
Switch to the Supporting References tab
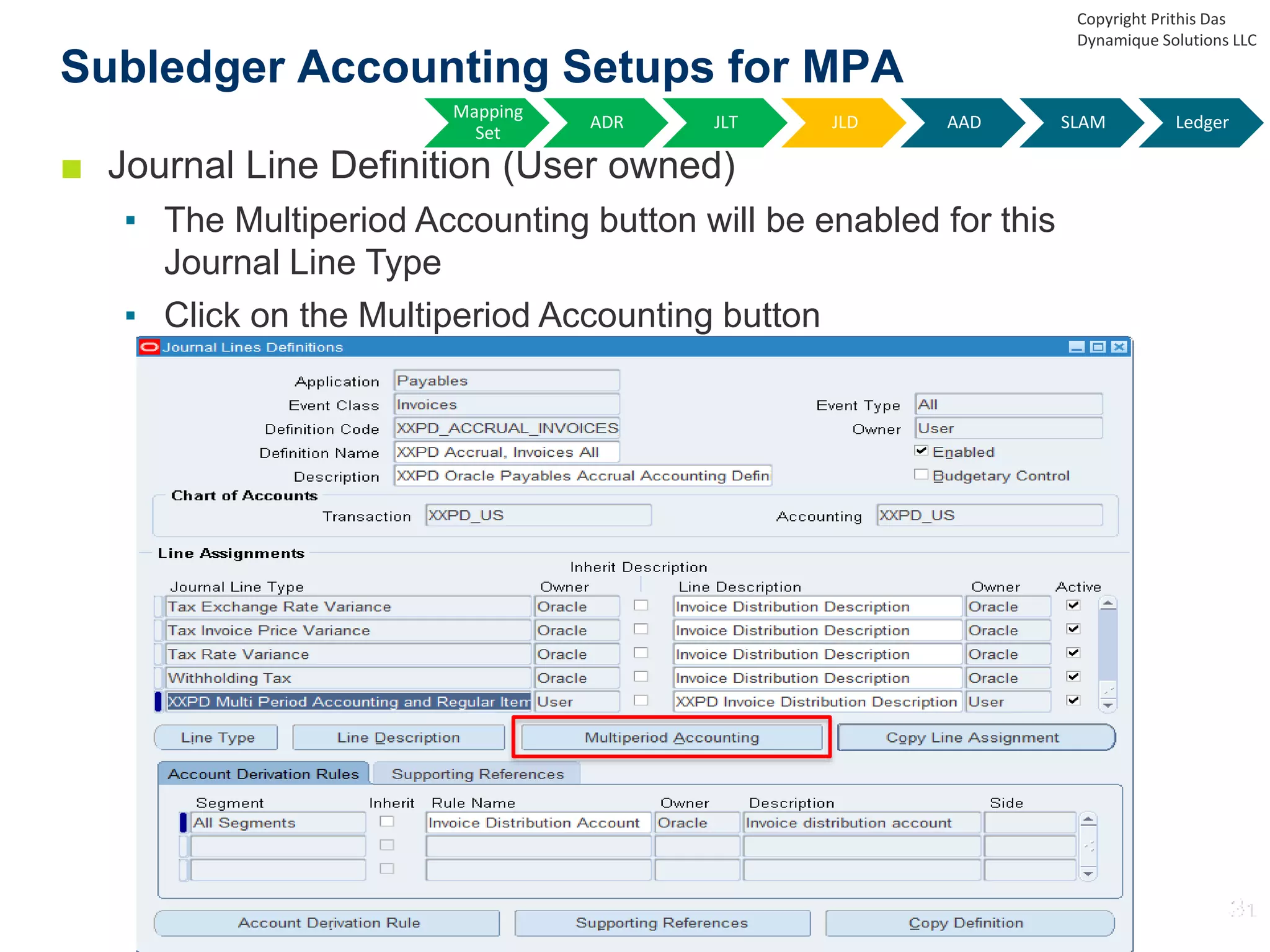tap(477, 773)
